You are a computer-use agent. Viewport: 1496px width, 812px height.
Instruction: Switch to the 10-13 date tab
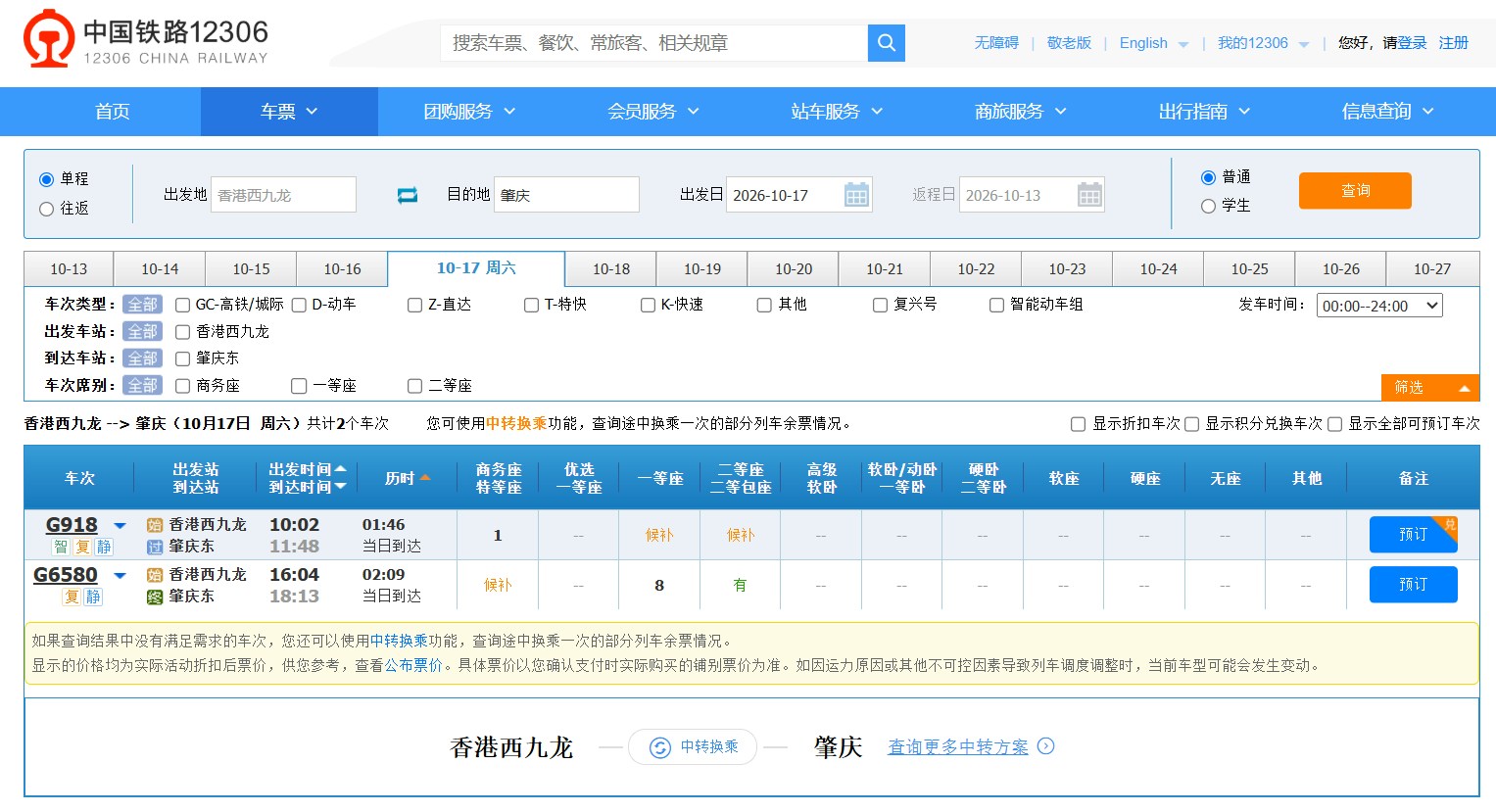click(x=69, y=269)
